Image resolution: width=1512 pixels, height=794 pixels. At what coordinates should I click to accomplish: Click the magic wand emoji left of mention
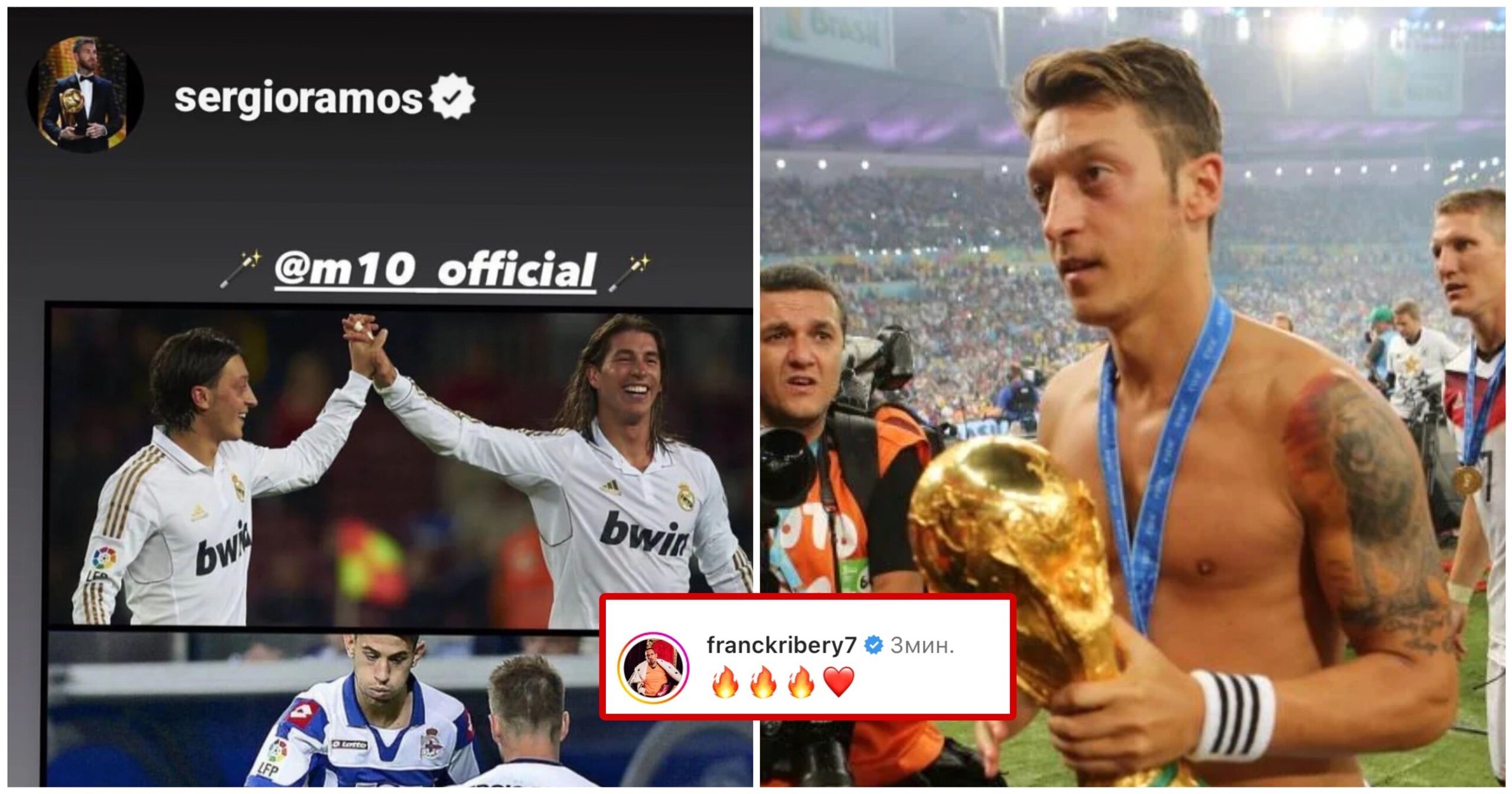click(x=241, y=269)
